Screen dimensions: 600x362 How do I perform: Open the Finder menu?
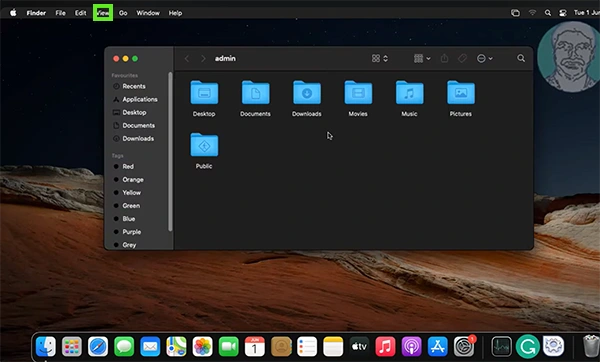(36, 13)
